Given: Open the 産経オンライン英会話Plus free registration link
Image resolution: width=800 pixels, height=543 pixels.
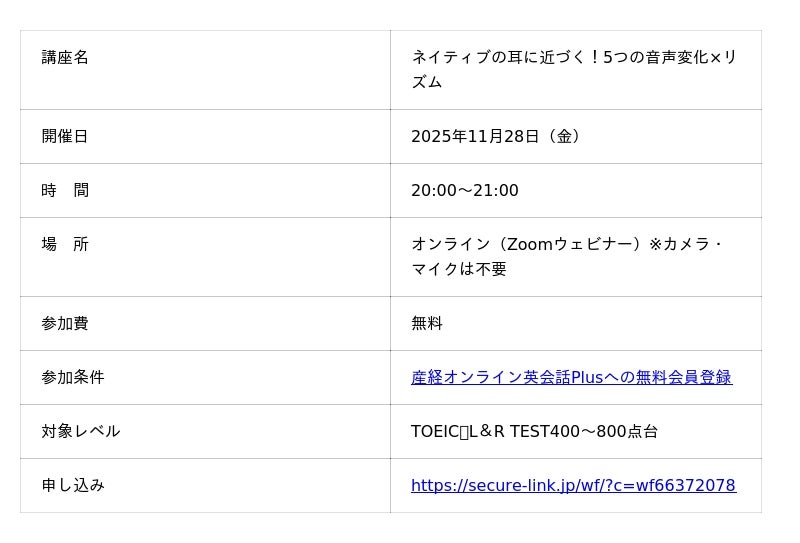Looking at the screenshot, I should click(571, 377).
